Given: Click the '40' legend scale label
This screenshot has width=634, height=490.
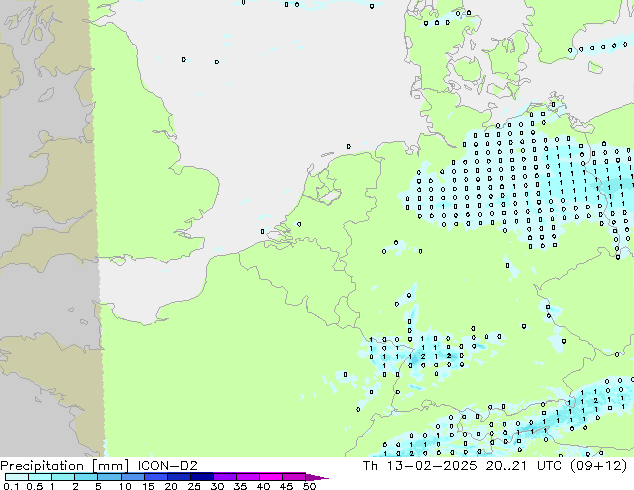Looking at the screenshot, I should click(263, 486).
